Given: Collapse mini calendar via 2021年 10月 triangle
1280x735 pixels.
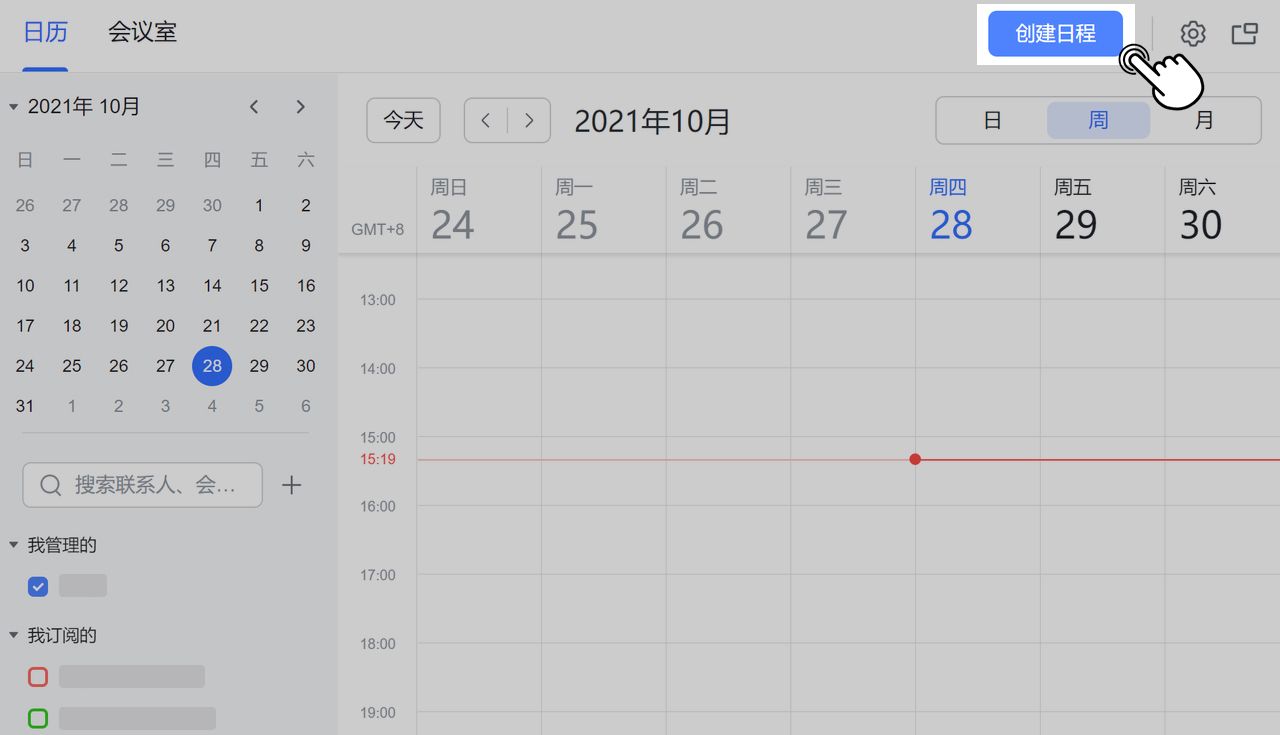Looking at the screenshot, I should click(14, 106).
